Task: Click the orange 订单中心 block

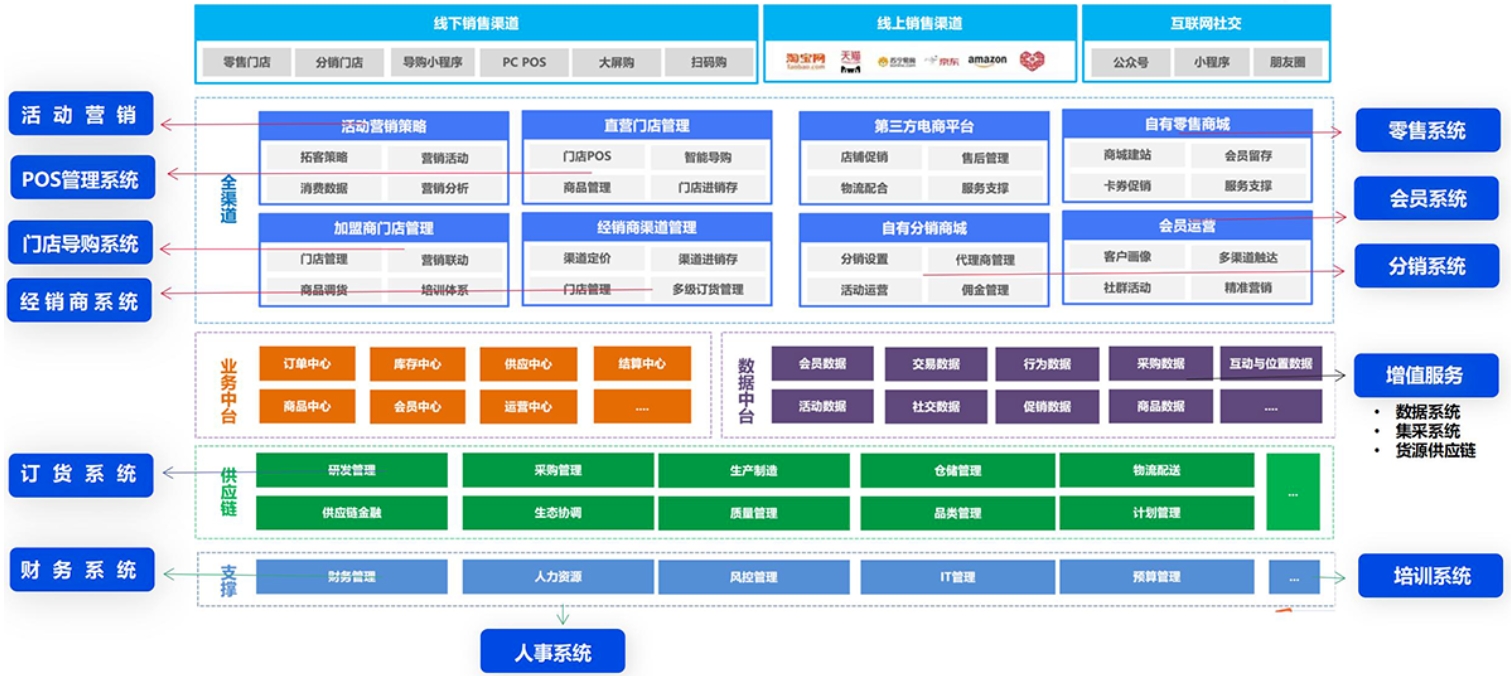Action: pos(307,364)
